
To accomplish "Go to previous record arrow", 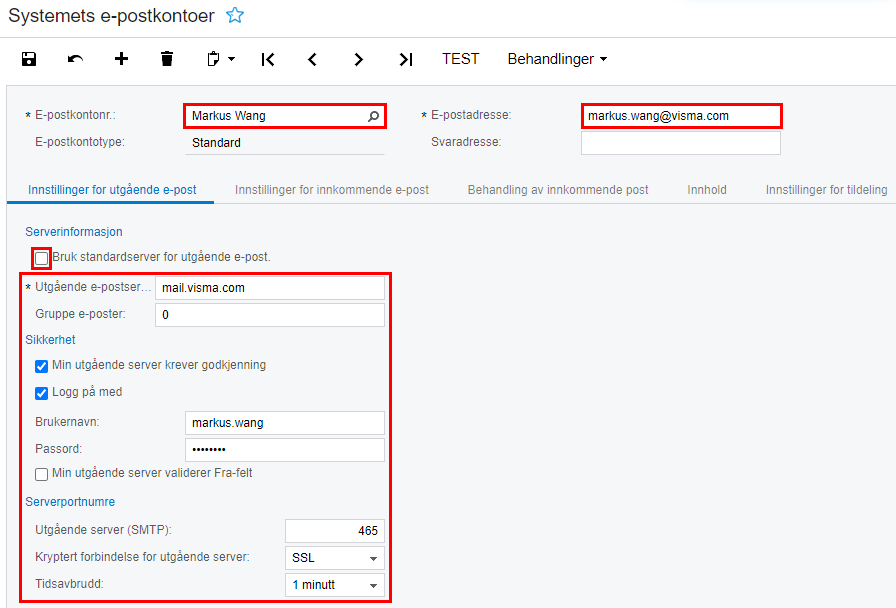I will [x=312, y=59].
